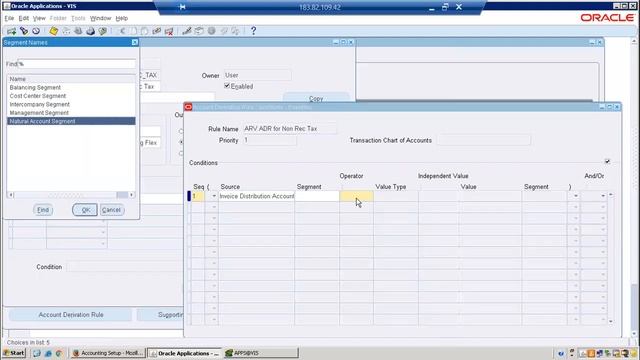Open the Edit menu
The image size is (640, 360).
24,18
